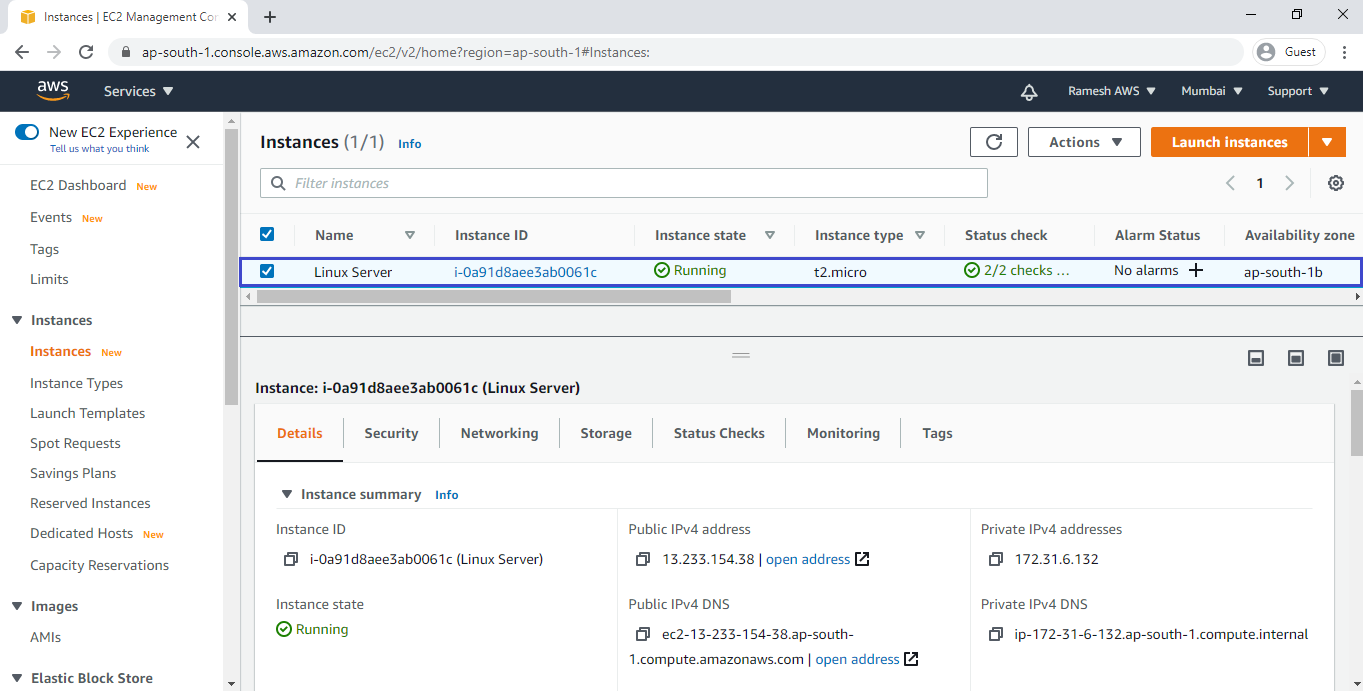Switch to the Storage tab
Screen dimensions: 1363x691
(606, 433)
